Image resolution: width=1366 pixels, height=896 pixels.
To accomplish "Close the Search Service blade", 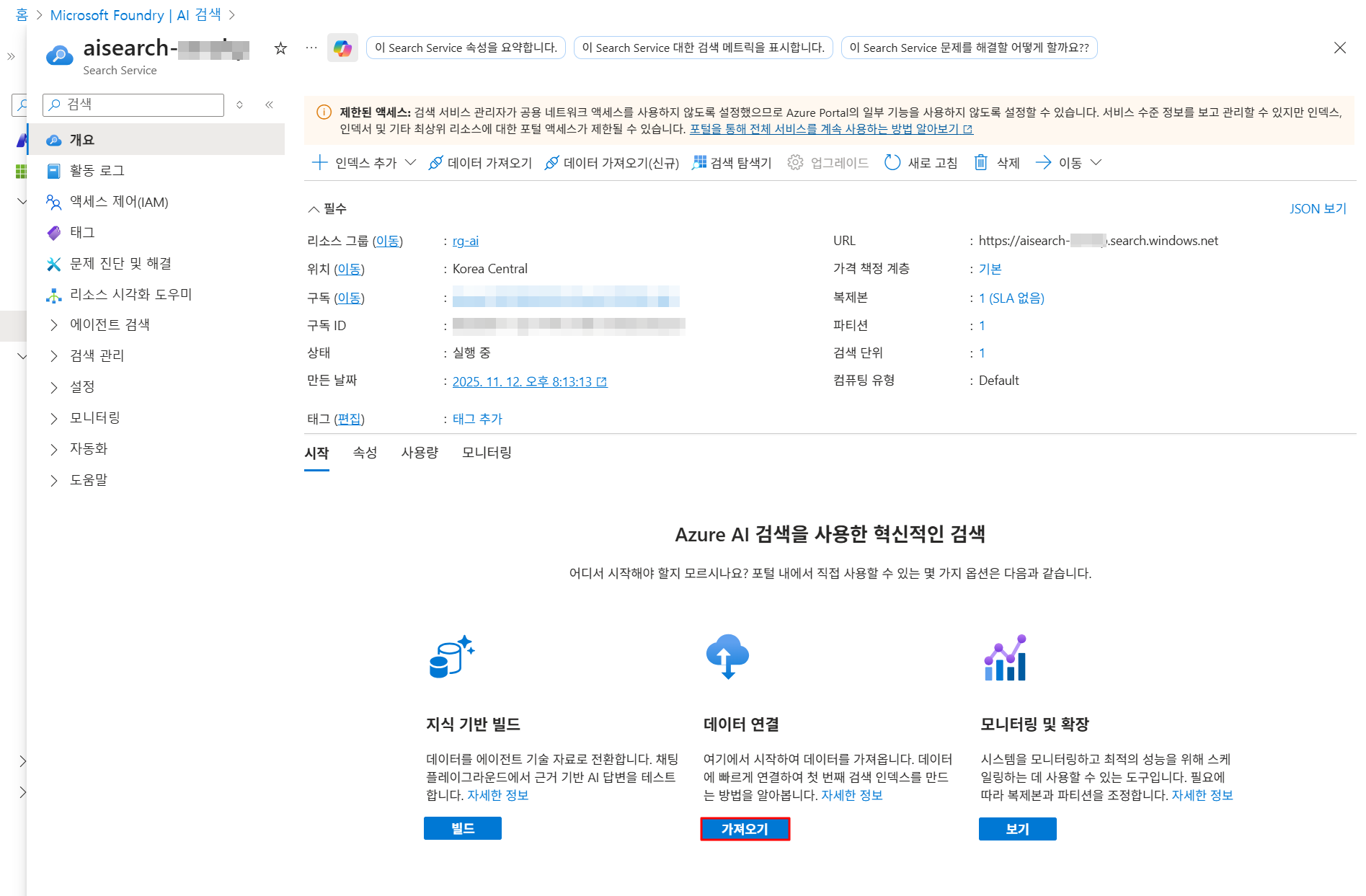I will point(1339,48).
